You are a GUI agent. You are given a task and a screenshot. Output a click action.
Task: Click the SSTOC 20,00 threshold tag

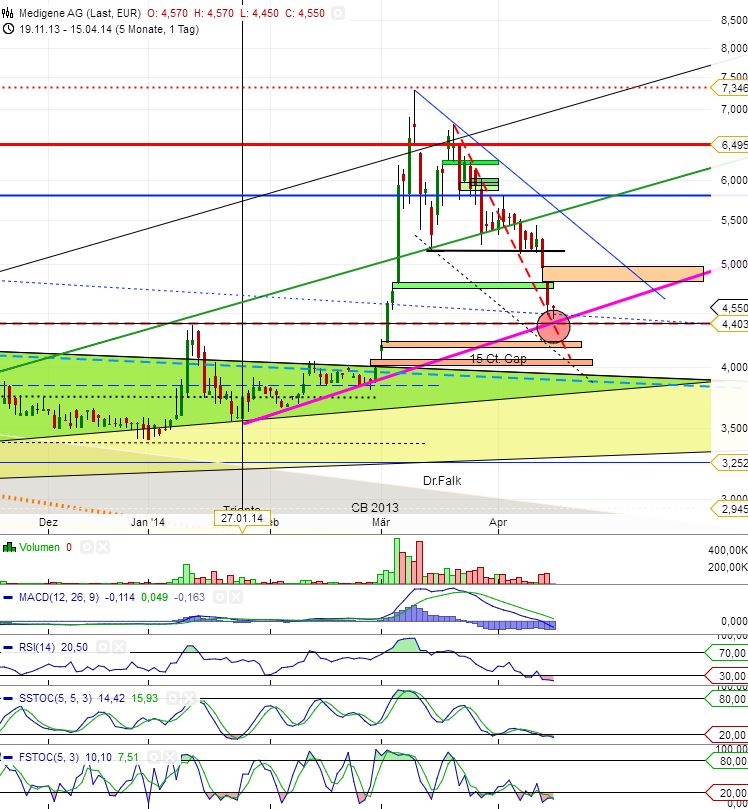click(x=727, y=734)
